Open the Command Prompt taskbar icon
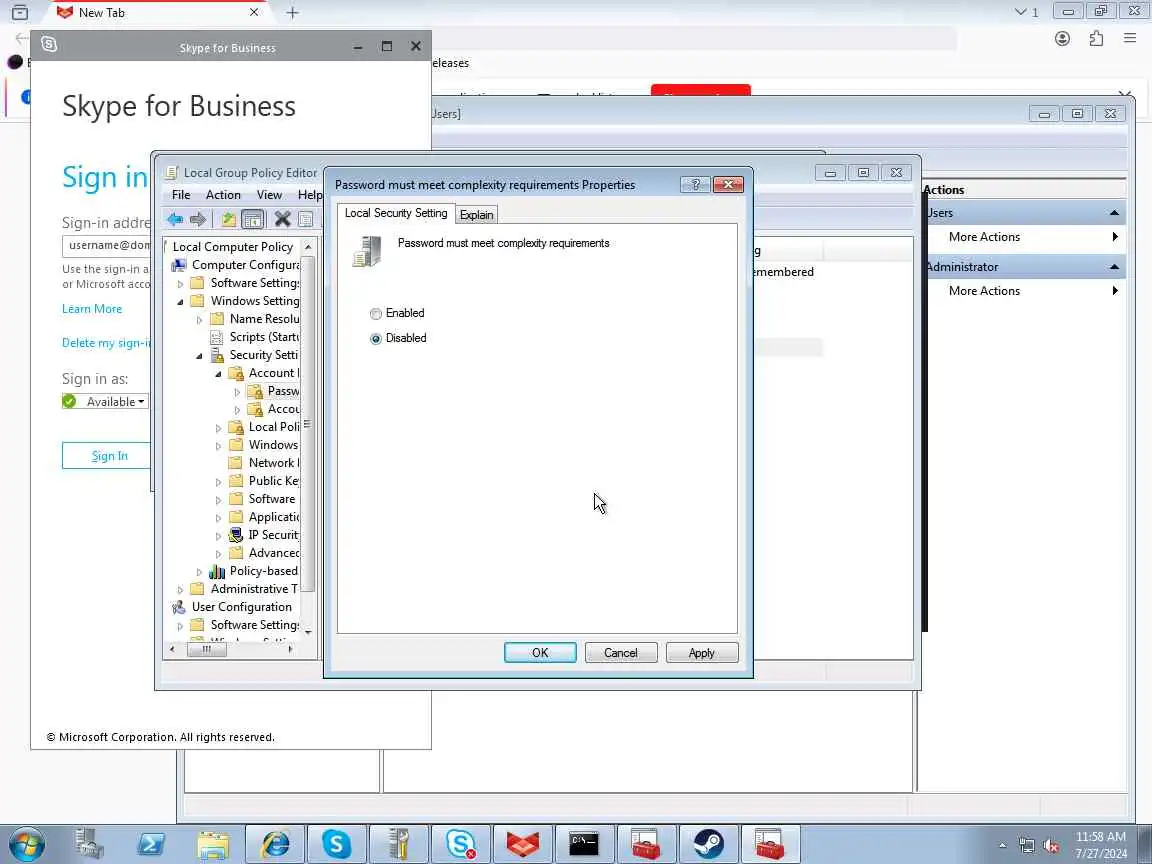Image resolution: width=1152 pixels, height=864 pixels. pos(584,844)
